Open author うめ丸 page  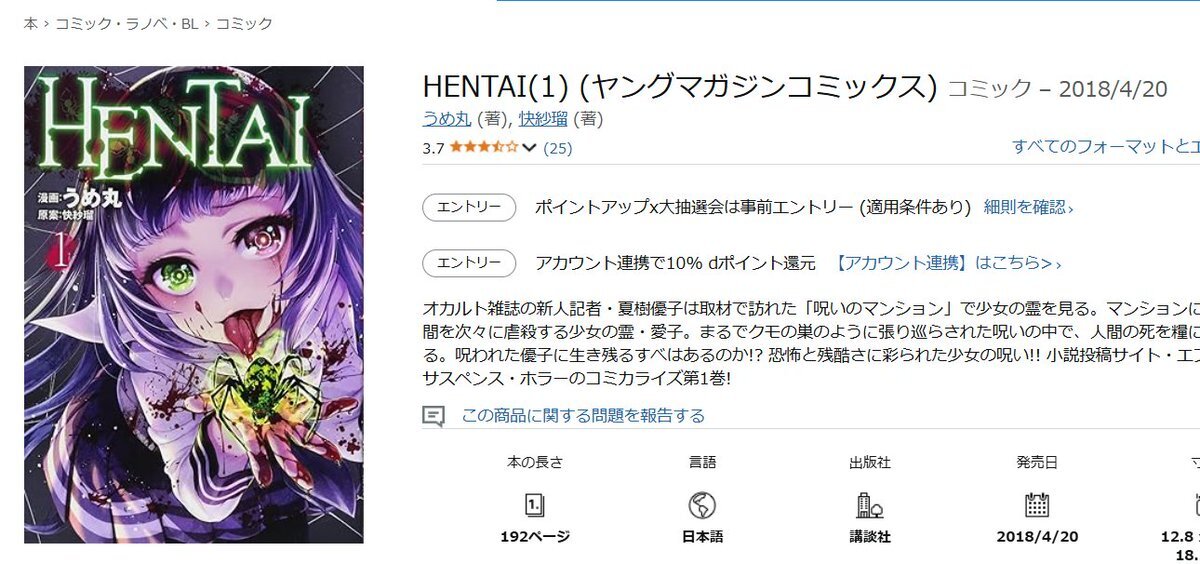point(447,119)
